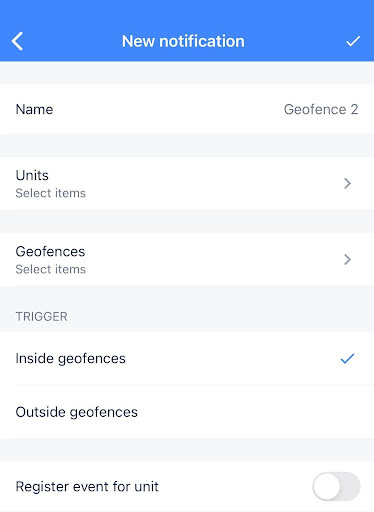374x512 pixels.
Task: Tap the New notification title
Action: pyautogui.click(x=183, y=41)
